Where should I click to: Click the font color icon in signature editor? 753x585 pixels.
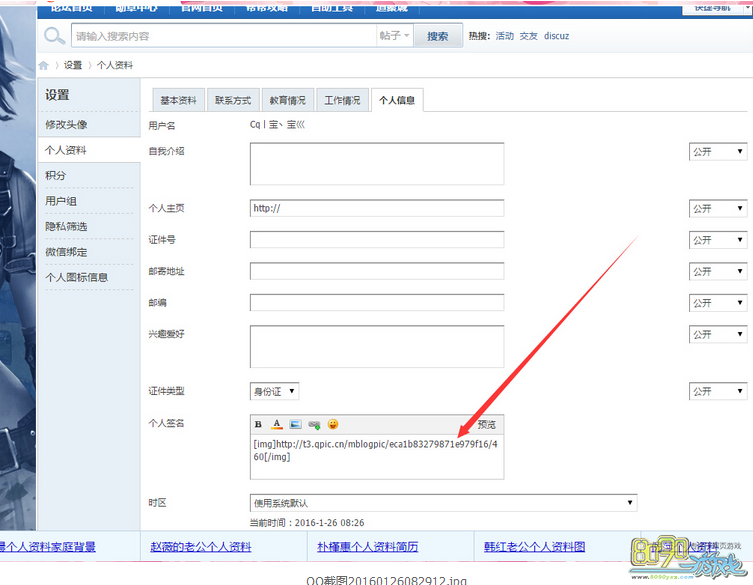pyautogui.click(x=277, y=425)
